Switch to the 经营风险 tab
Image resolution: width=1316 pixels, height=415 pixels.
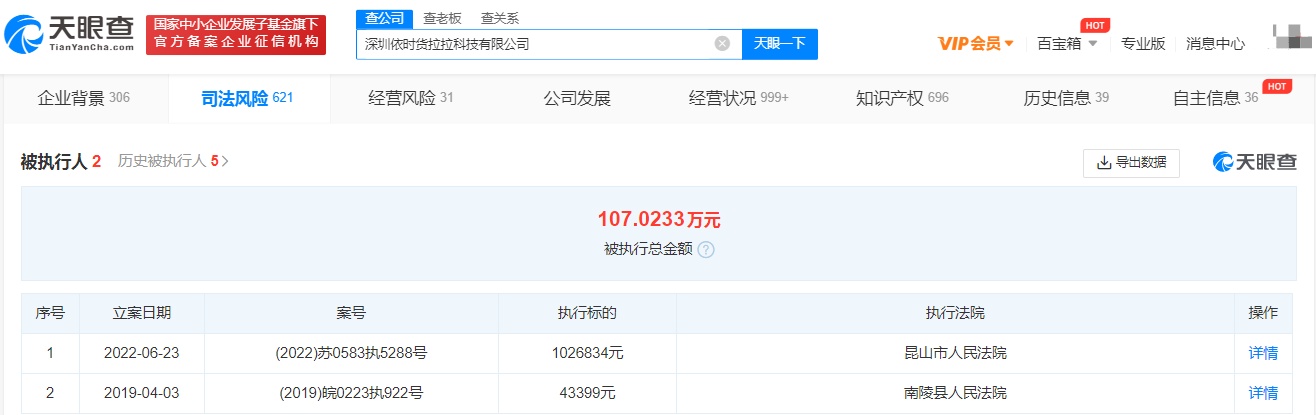410,98
